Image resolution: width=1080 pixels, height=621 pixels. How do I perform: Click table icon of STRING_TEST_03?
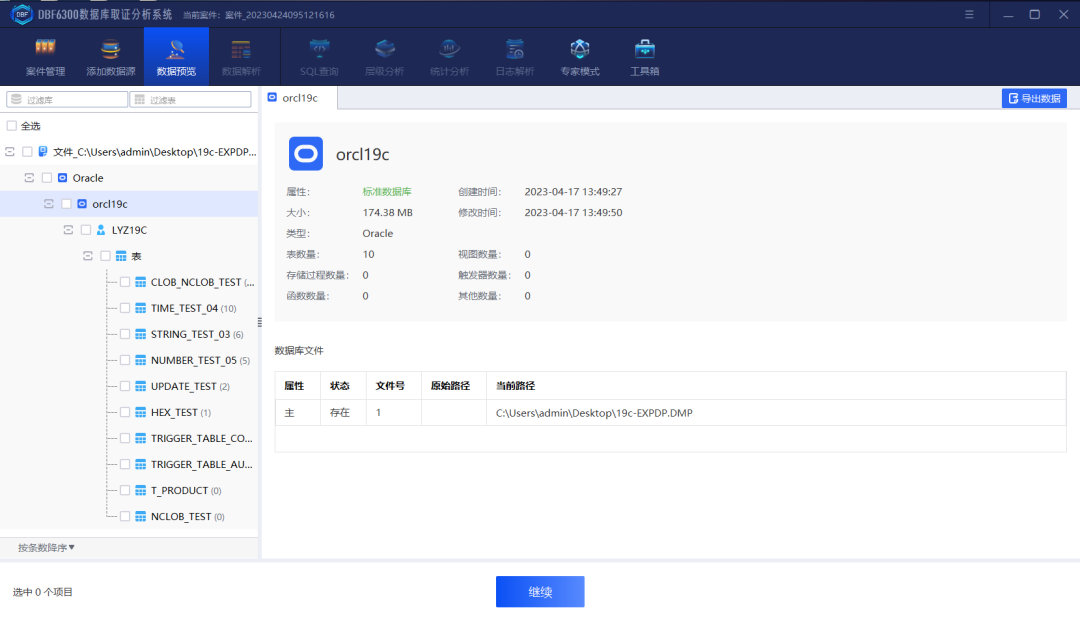(141, 335)
